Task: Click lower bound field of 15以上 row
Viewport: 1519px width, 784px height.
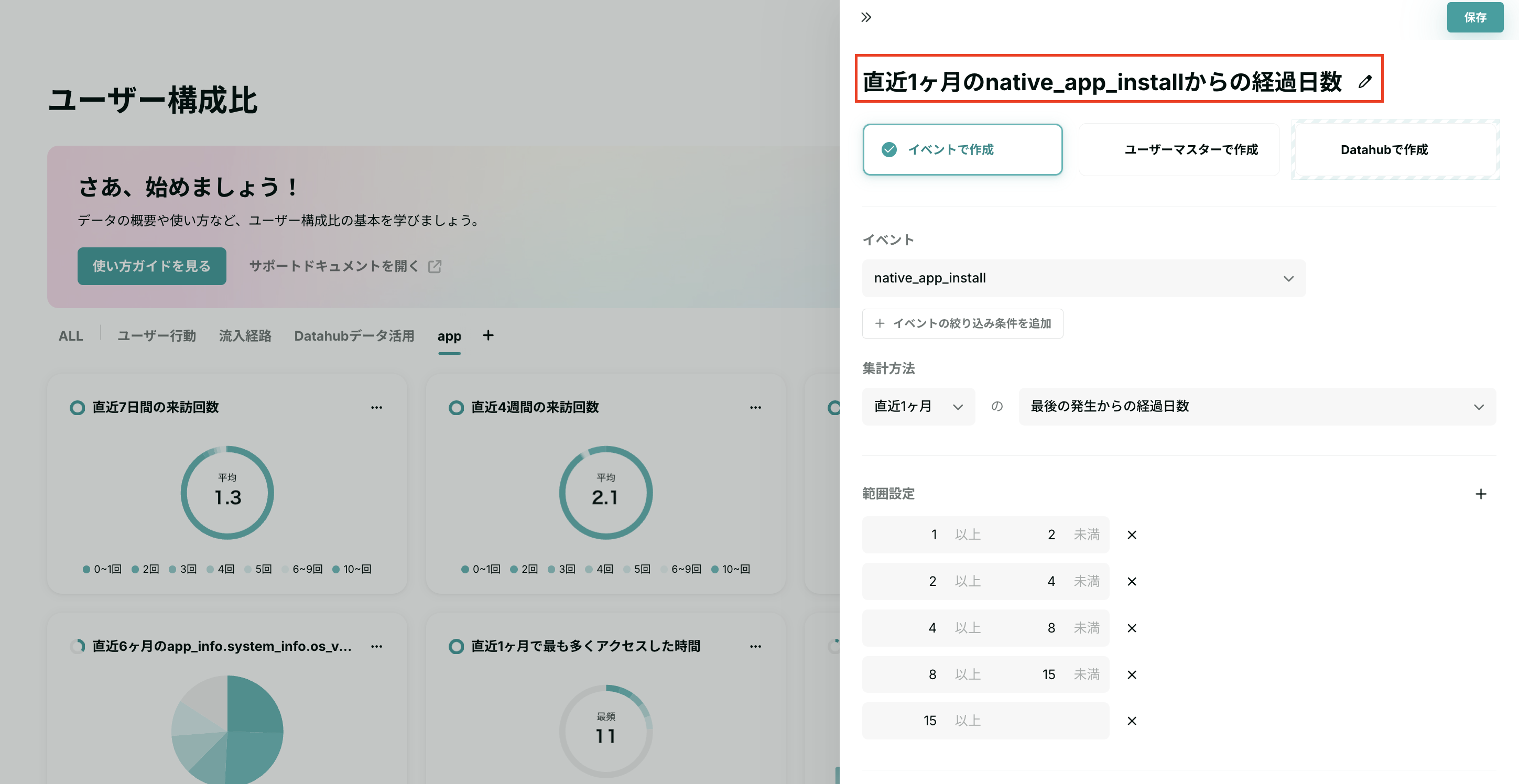Action: coord(906,721)
